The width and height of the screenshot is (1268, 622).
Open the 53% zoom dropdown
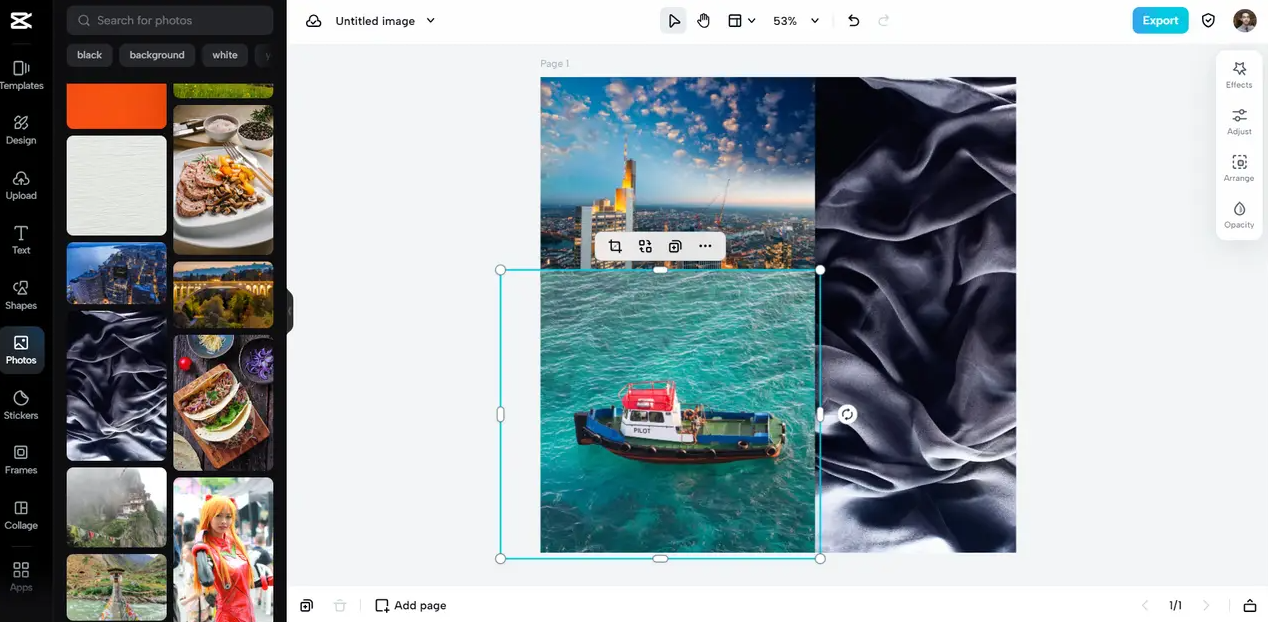tap(796, 21)
